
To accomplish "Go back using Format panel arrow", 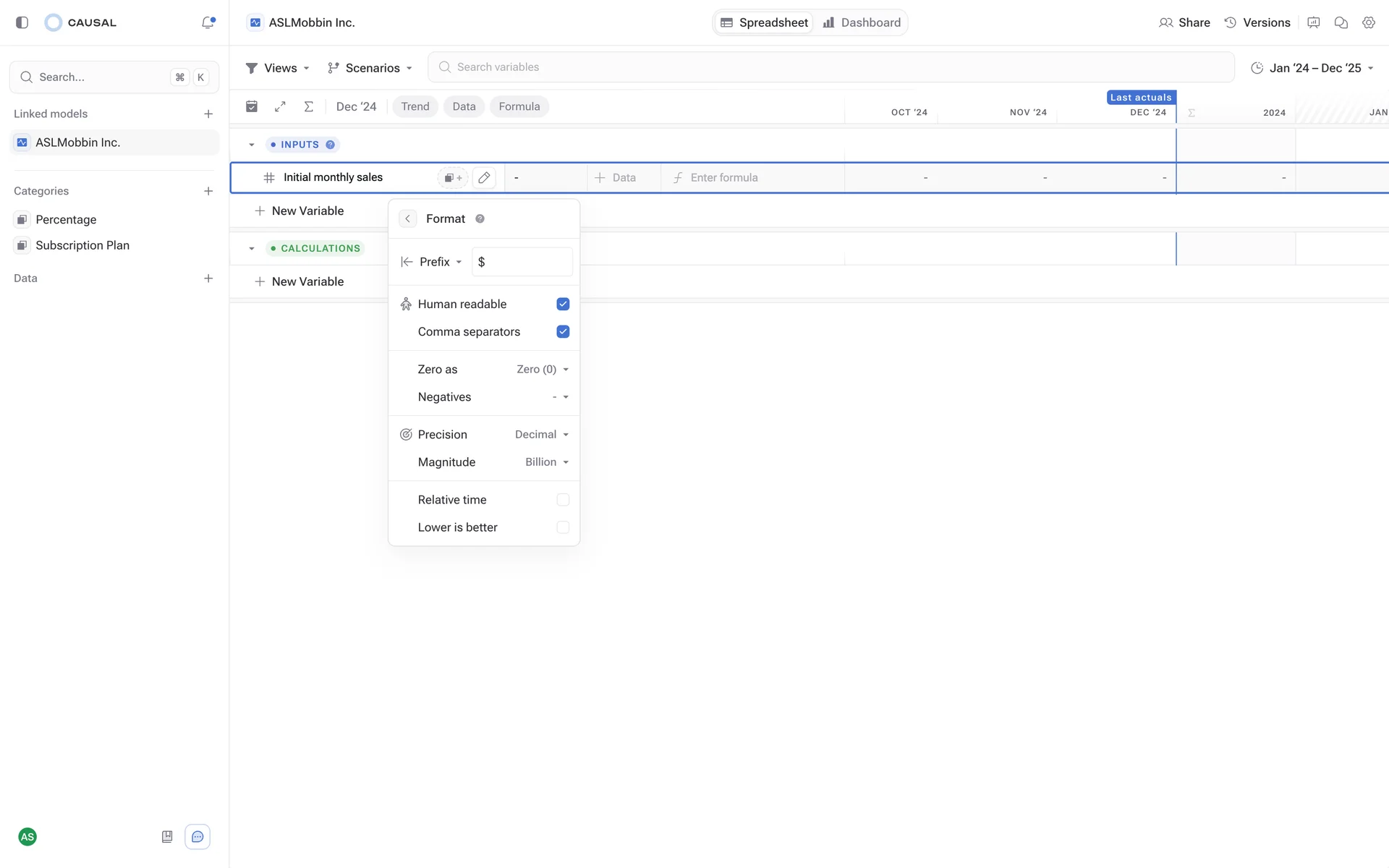I will 407,218.
